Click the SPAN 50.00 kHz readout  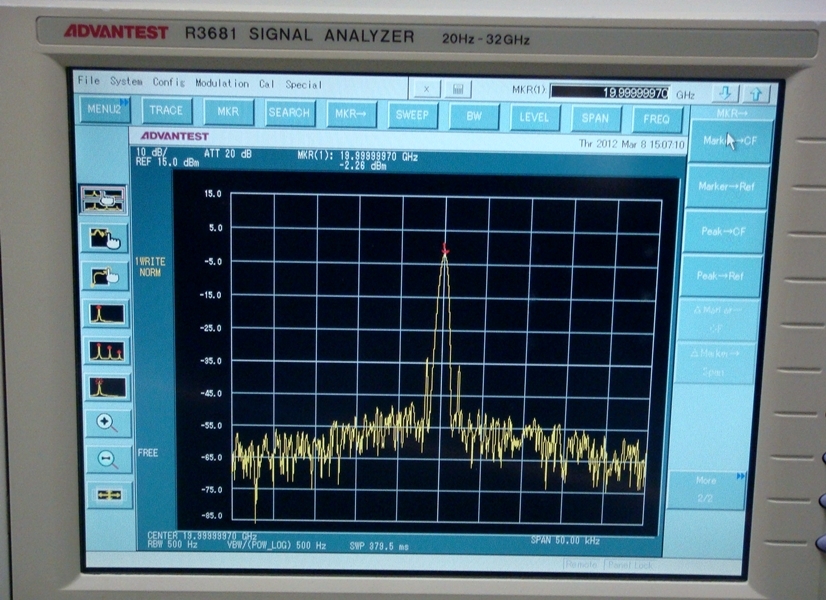565,540
